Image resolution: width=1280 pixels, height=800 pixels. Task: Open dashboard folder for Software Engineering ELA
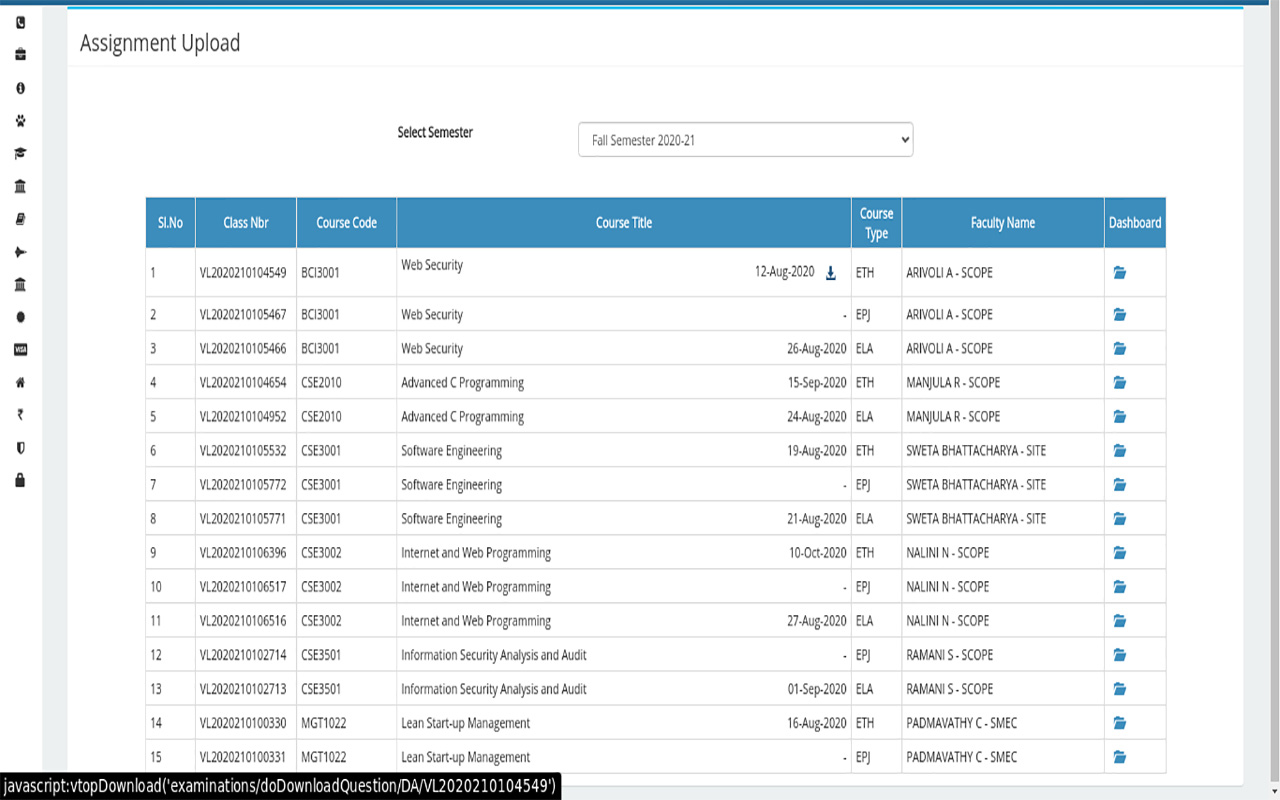(1120, 518)
